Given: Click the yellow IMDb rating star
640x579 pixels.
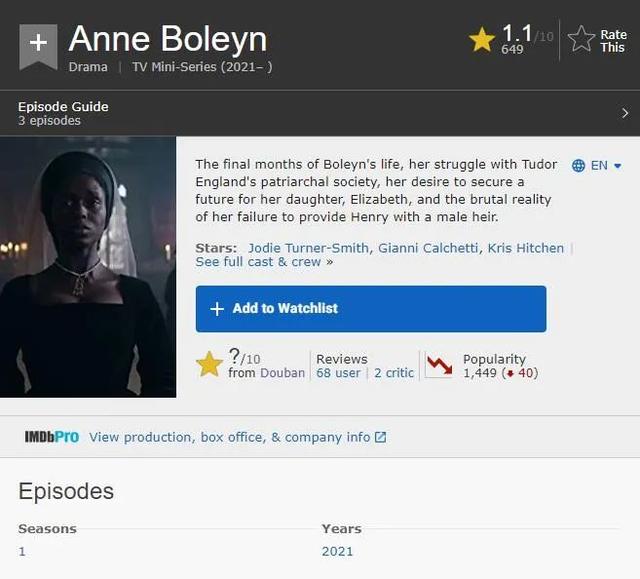Looking at the screenshot, I should (482, 40).
